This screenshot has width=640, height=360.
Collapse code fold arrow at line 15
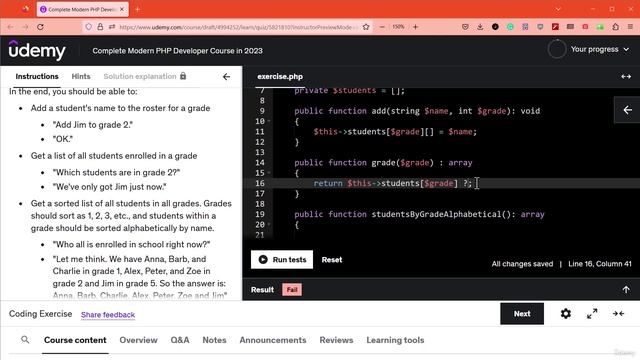click(x=269, y=173)
